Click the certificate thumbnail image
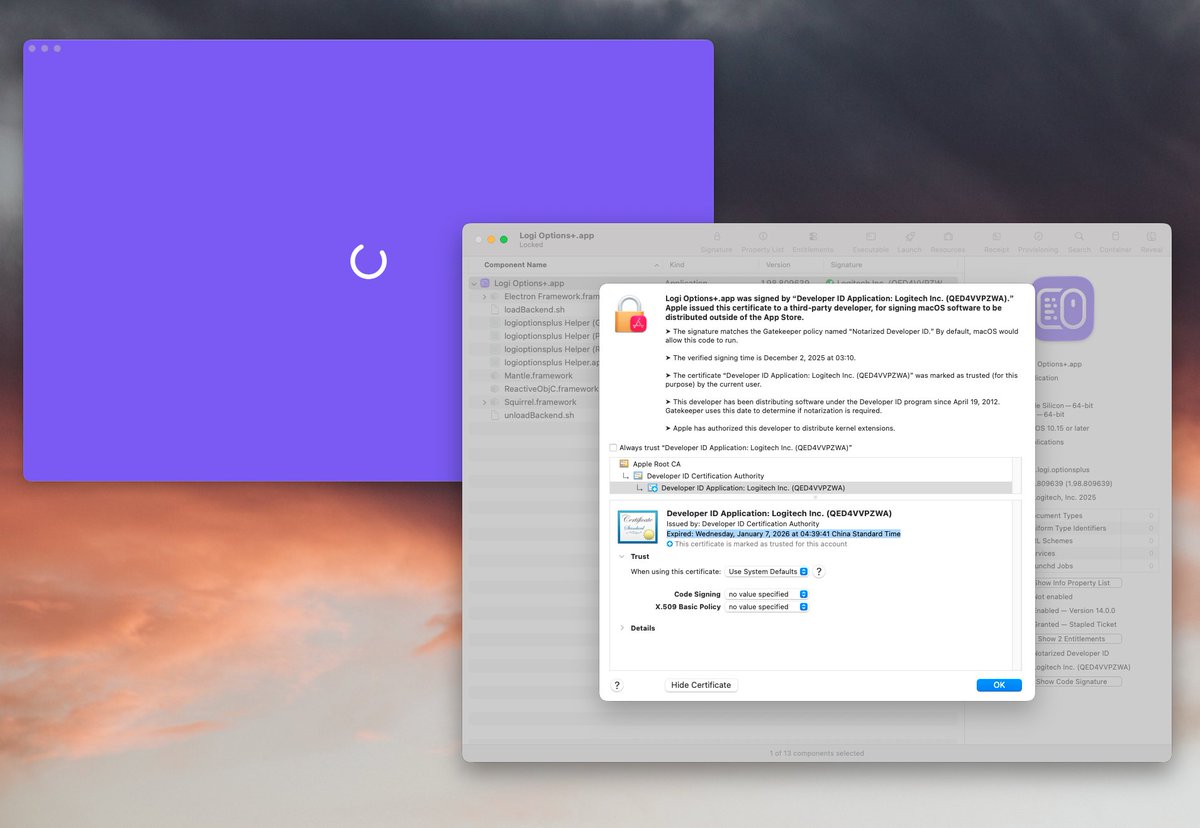The width and height of the screenshot is (1200, 828). click(x=637, y=526)
